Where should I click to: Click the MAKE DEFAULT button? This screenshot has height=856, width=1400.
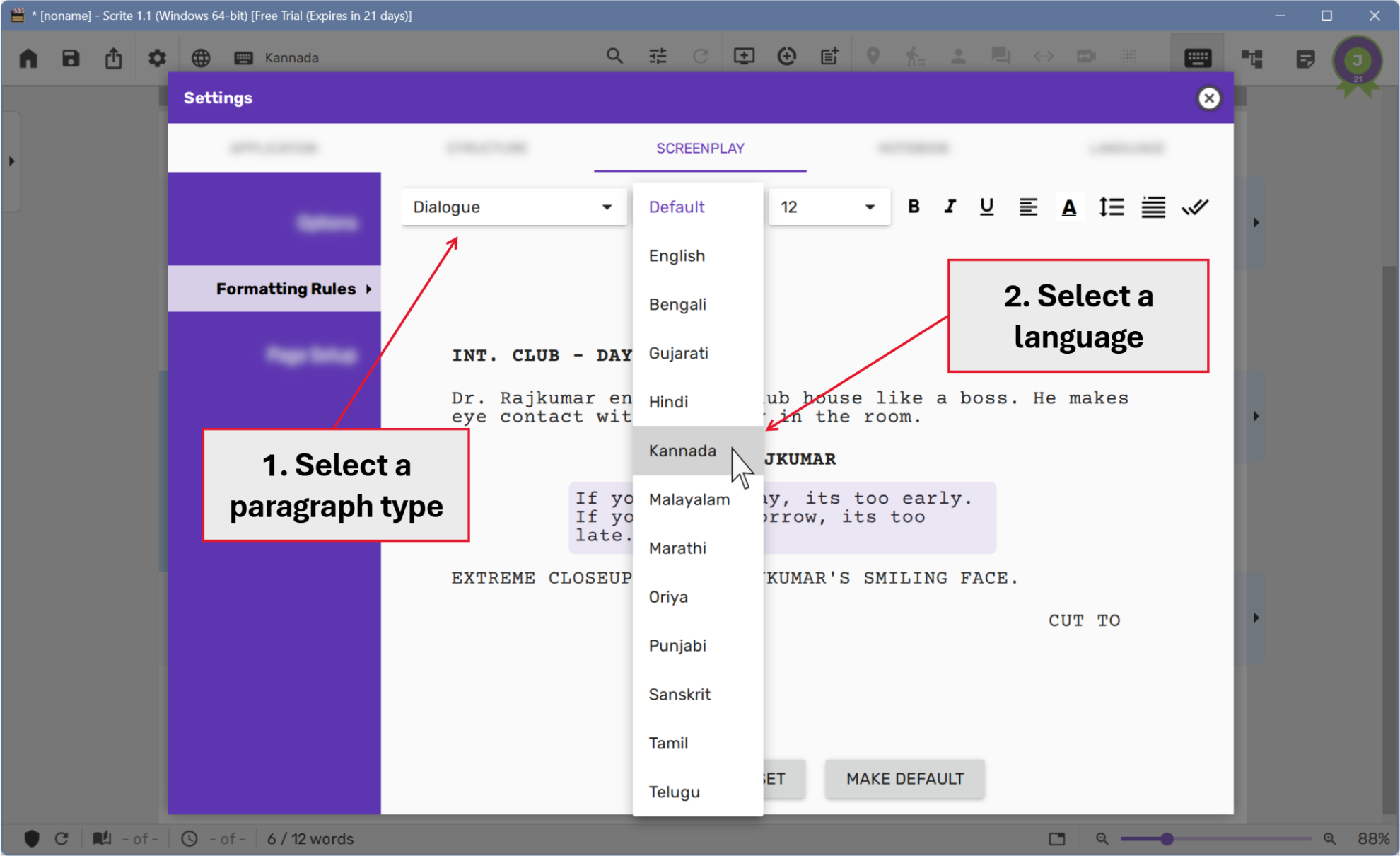coord(904,779)
